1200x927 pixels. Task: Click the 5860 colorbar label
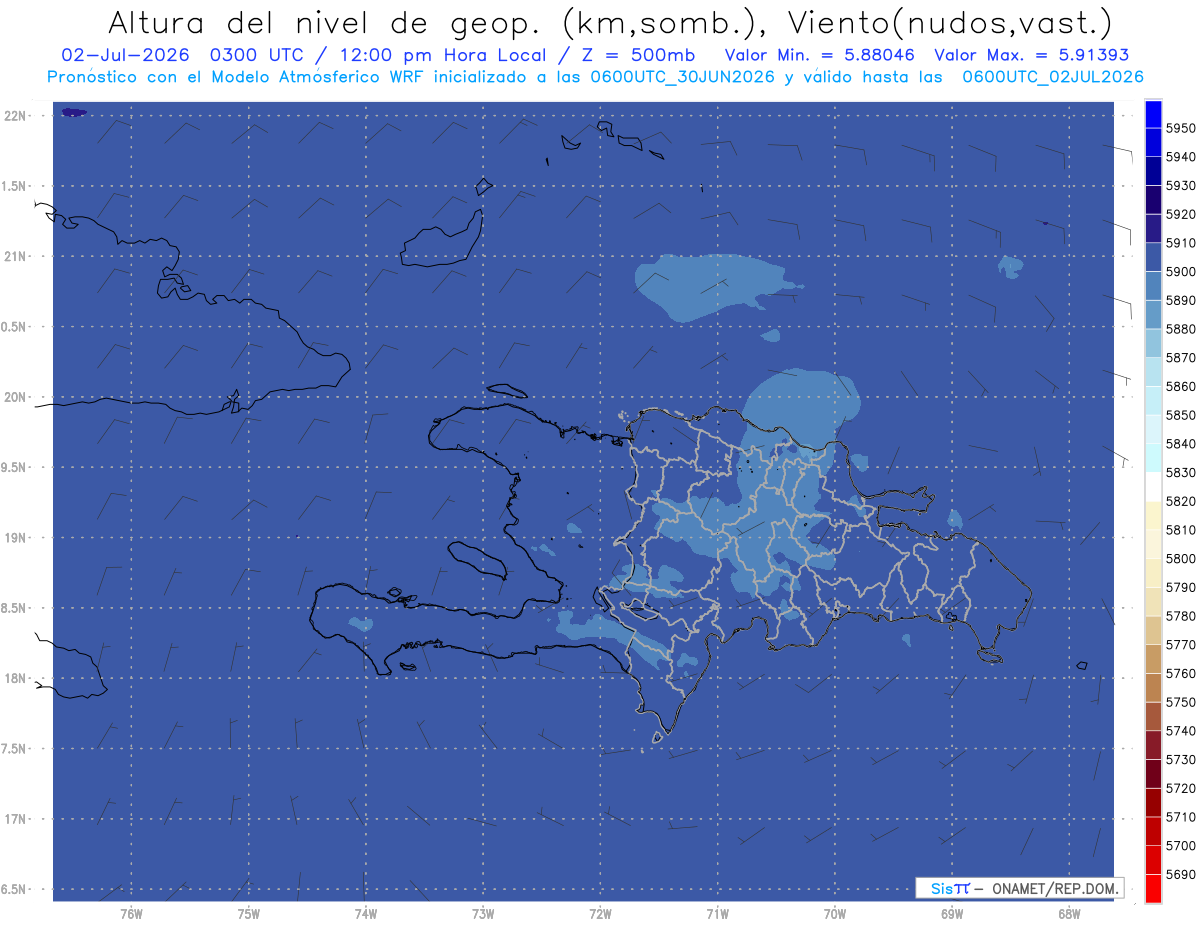1180,386
